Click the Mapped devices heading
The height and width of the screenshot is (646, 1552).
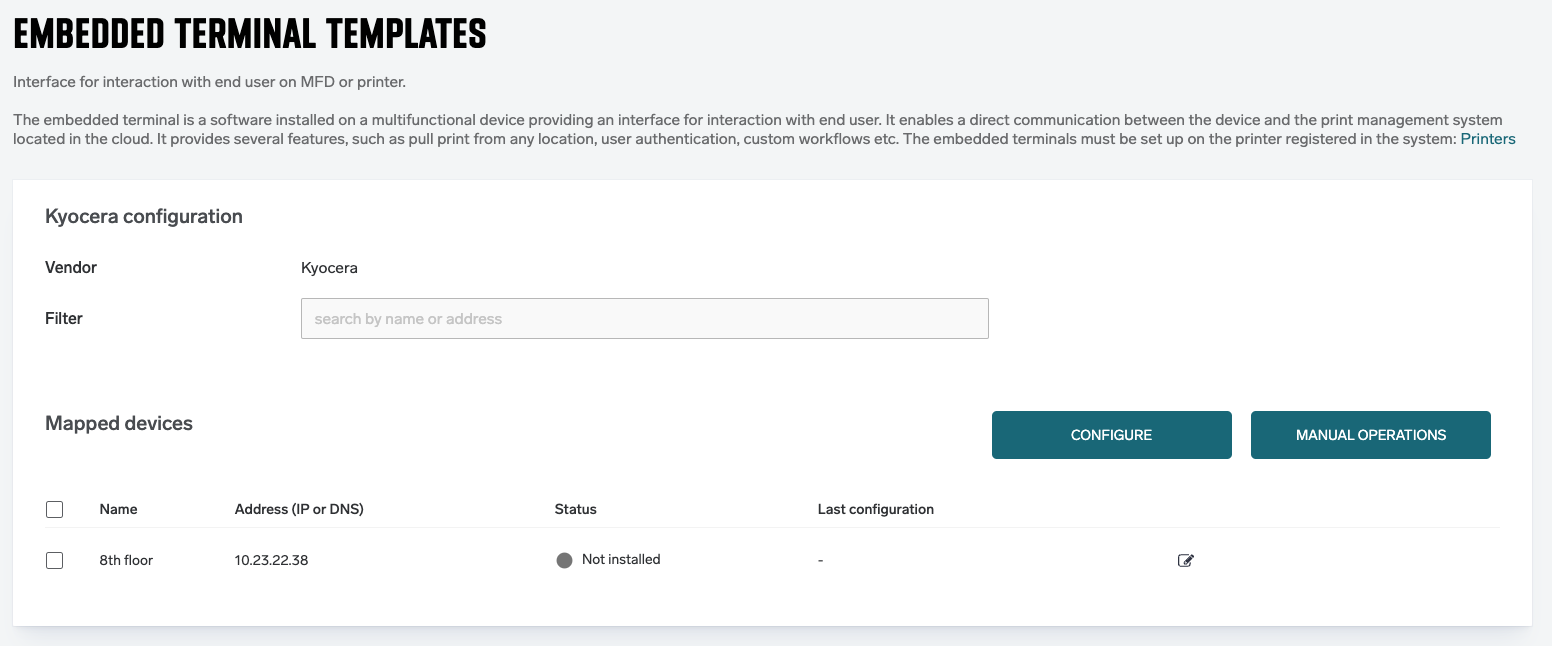click(x=119, y=424)
